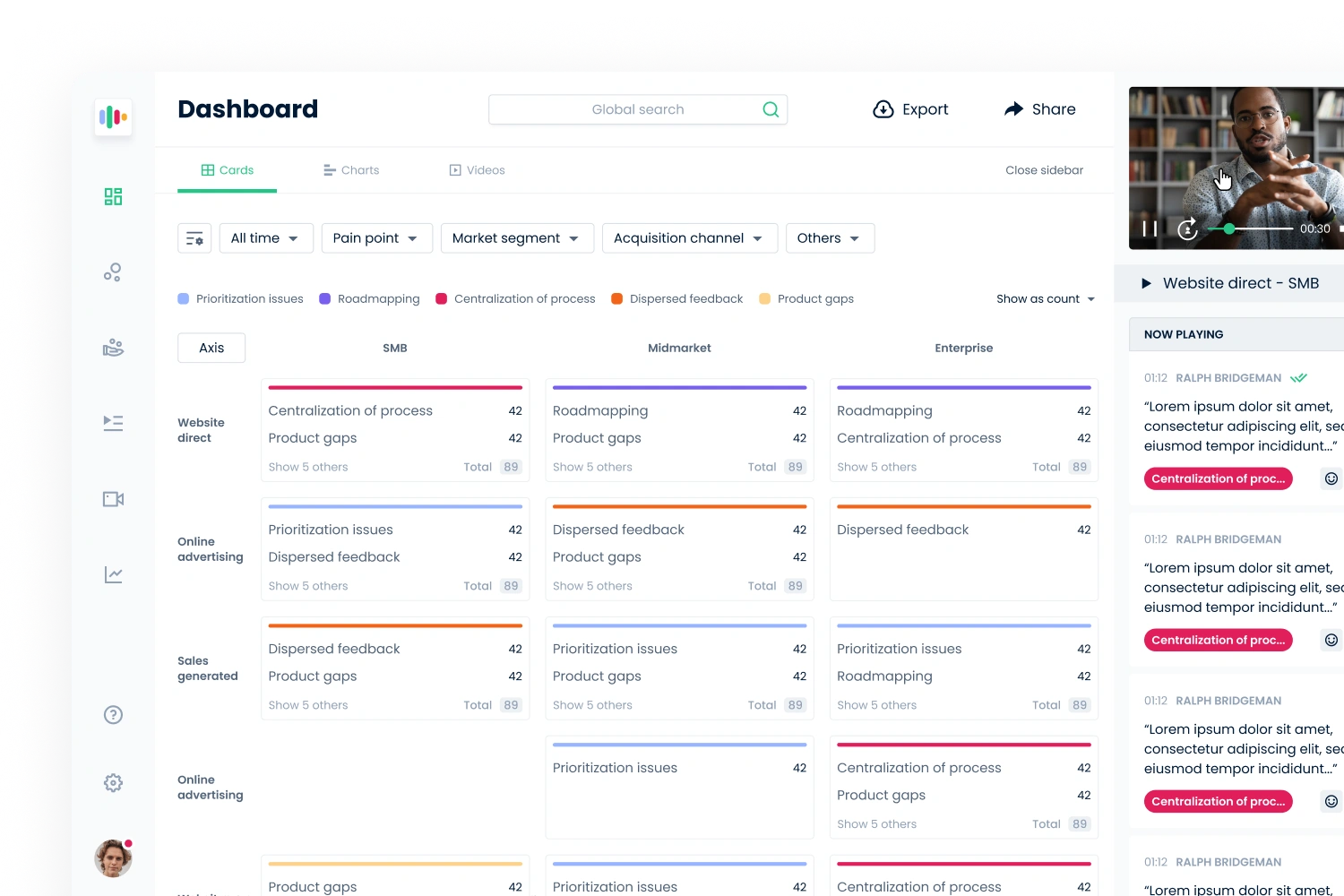This screenshot has width=1344, height=896.
Task: Toggle Roadmapping legend item
Action: tap(369, 299)
